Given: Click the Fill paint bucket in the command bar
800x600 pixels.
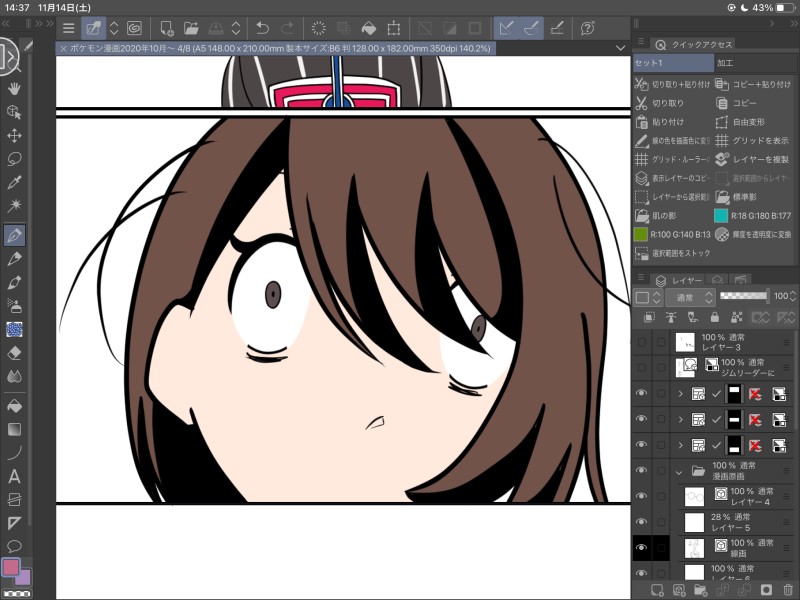Looking at the screenshot, I should tap(368, 28).
